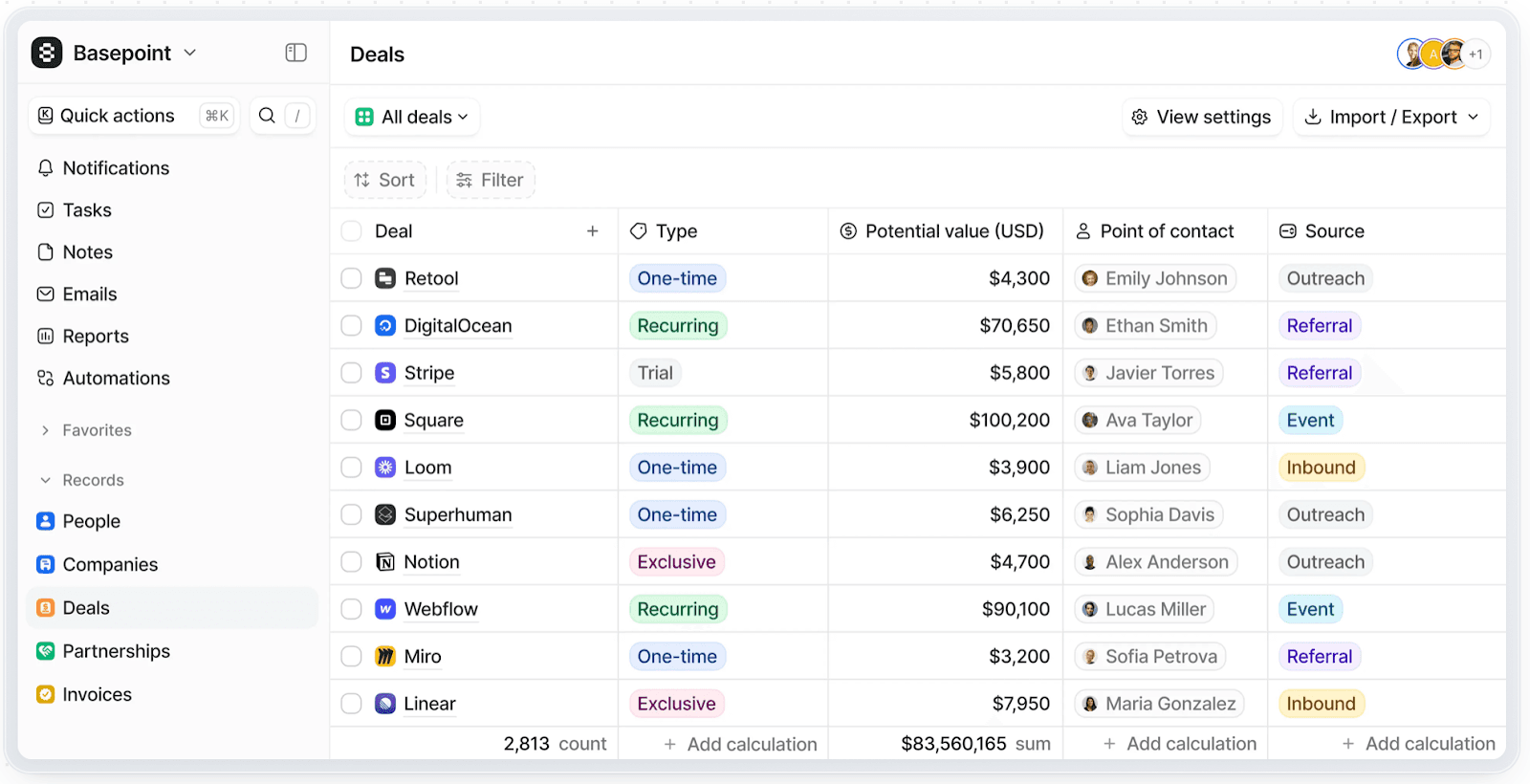The height and width of the screenshot is (784, 1530).
Task: Click the Loom company logo icon
Action: point(385,468)
